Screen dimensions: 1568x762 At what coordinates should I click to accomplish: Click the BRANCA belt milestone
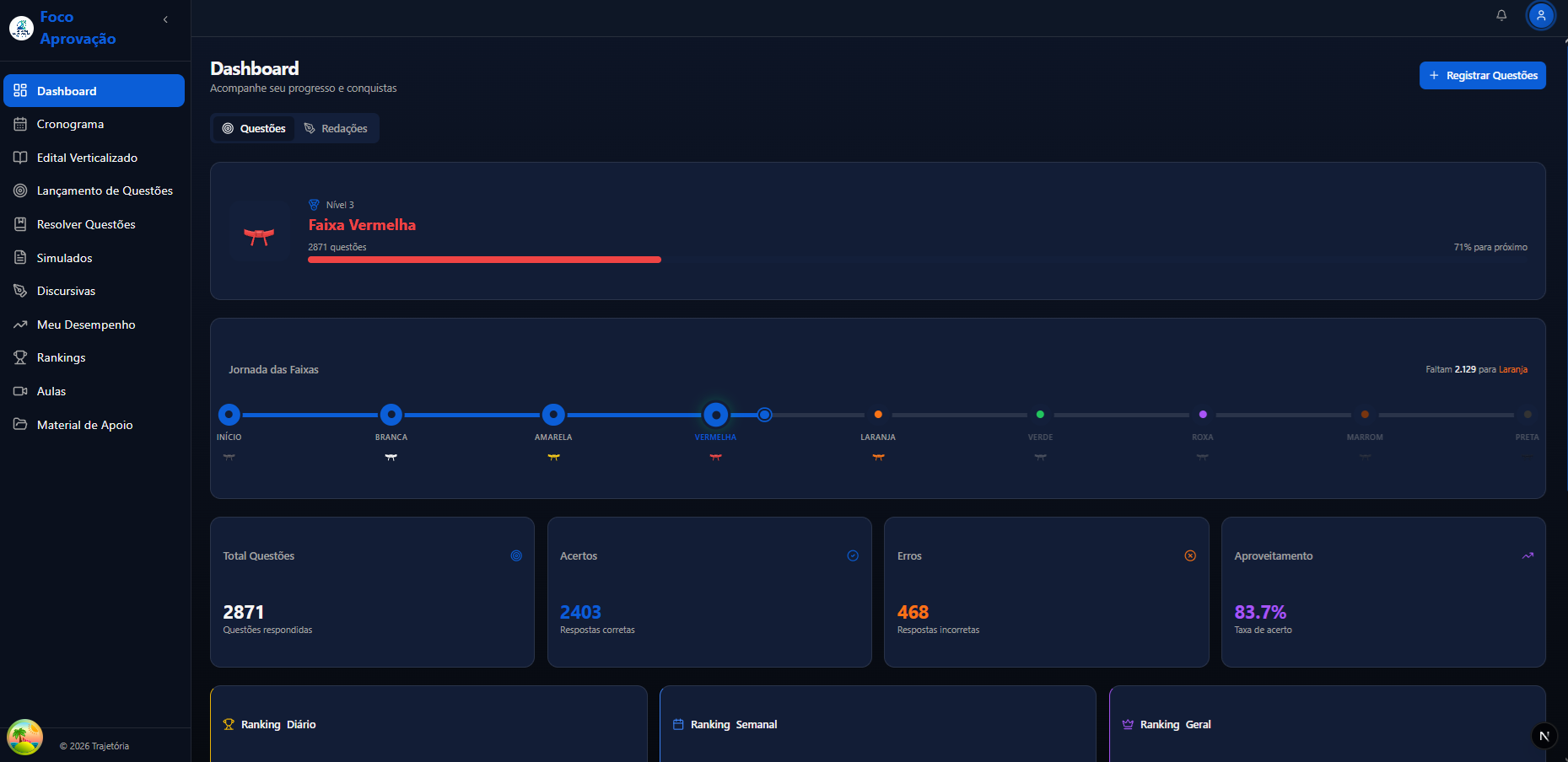tap(391, 415)
